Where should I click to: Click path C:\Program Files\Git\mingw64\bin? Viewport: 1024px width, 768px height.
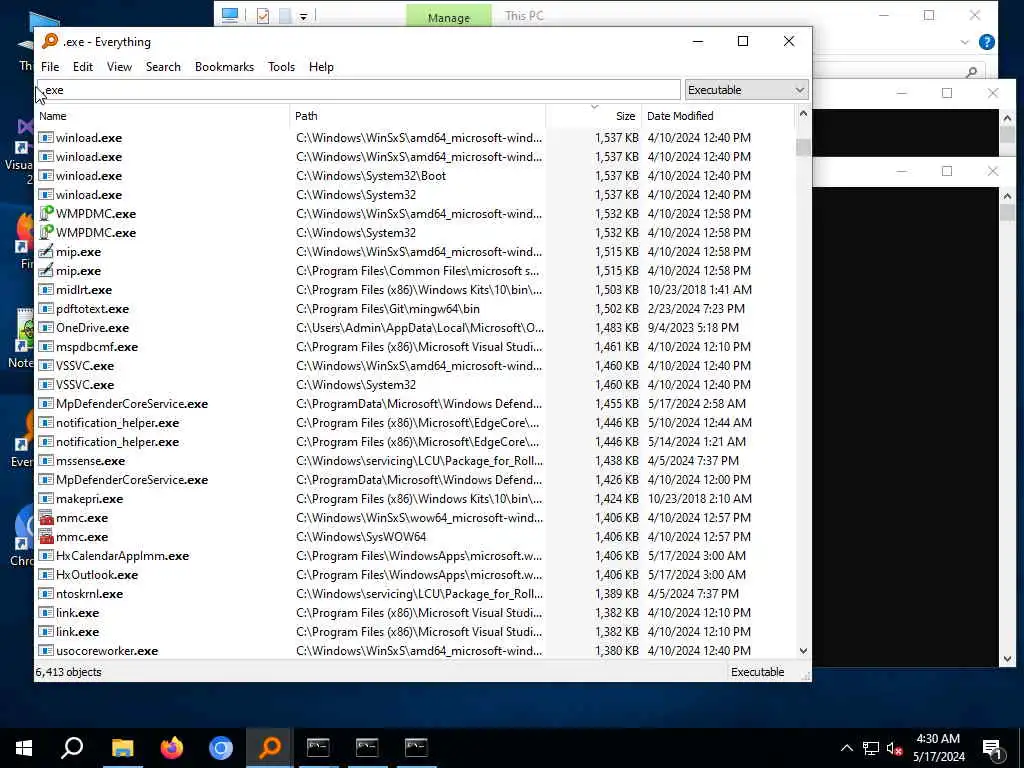pos(388,309)
